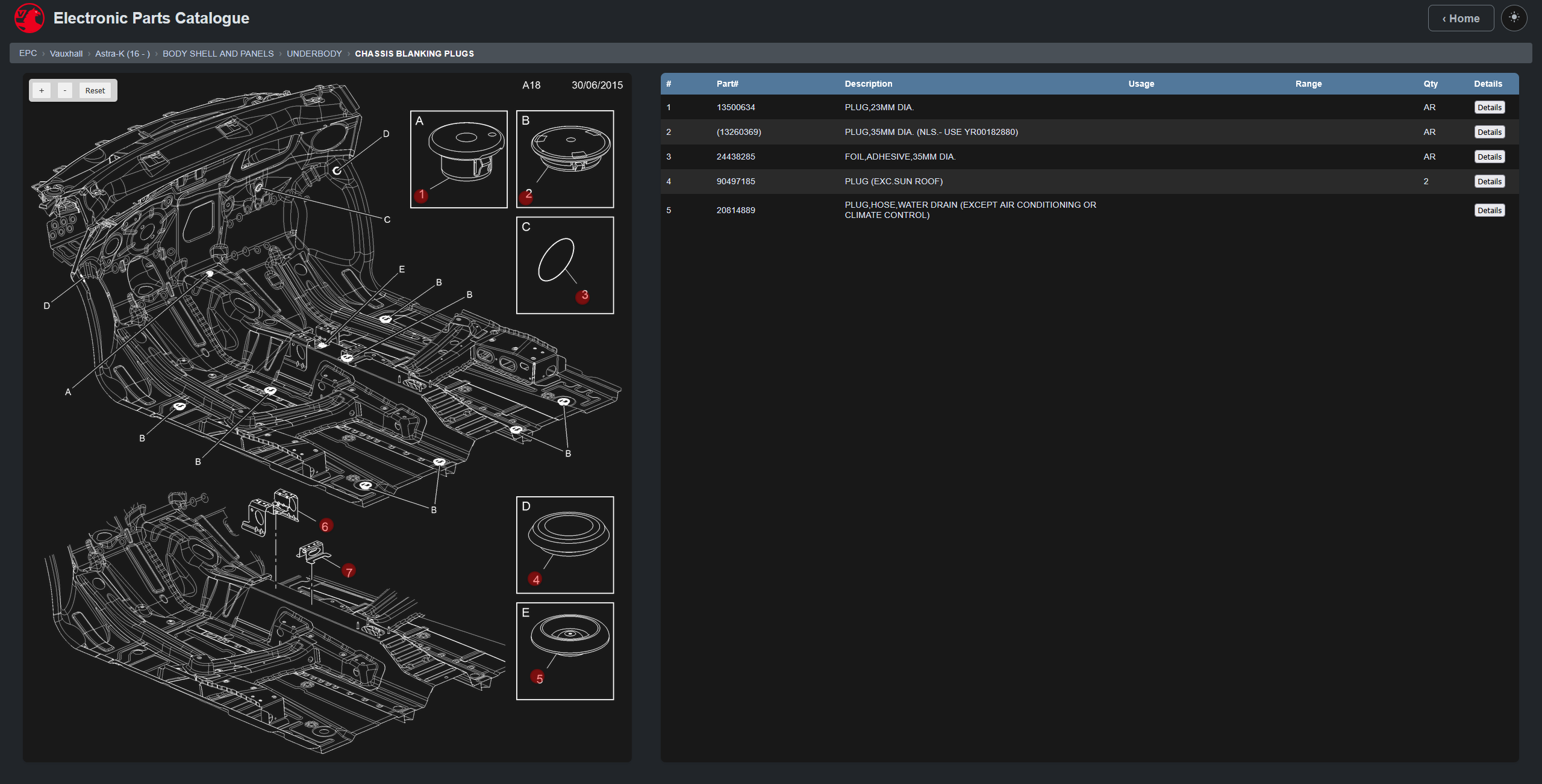Image resolution: width=1542 pixels, height=784 pixels.
Task: Select the row for part 20814889
Action: (x=735, y=210)
